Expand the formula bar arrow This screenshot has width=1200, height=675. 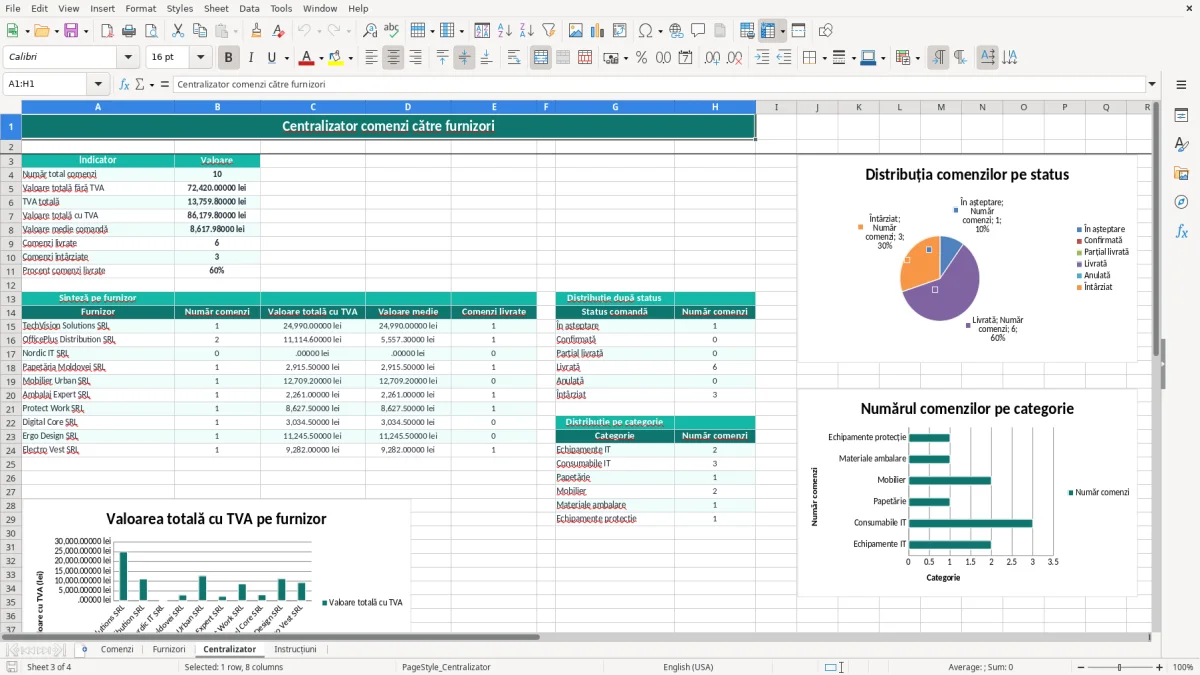[x=1152, y=84]
